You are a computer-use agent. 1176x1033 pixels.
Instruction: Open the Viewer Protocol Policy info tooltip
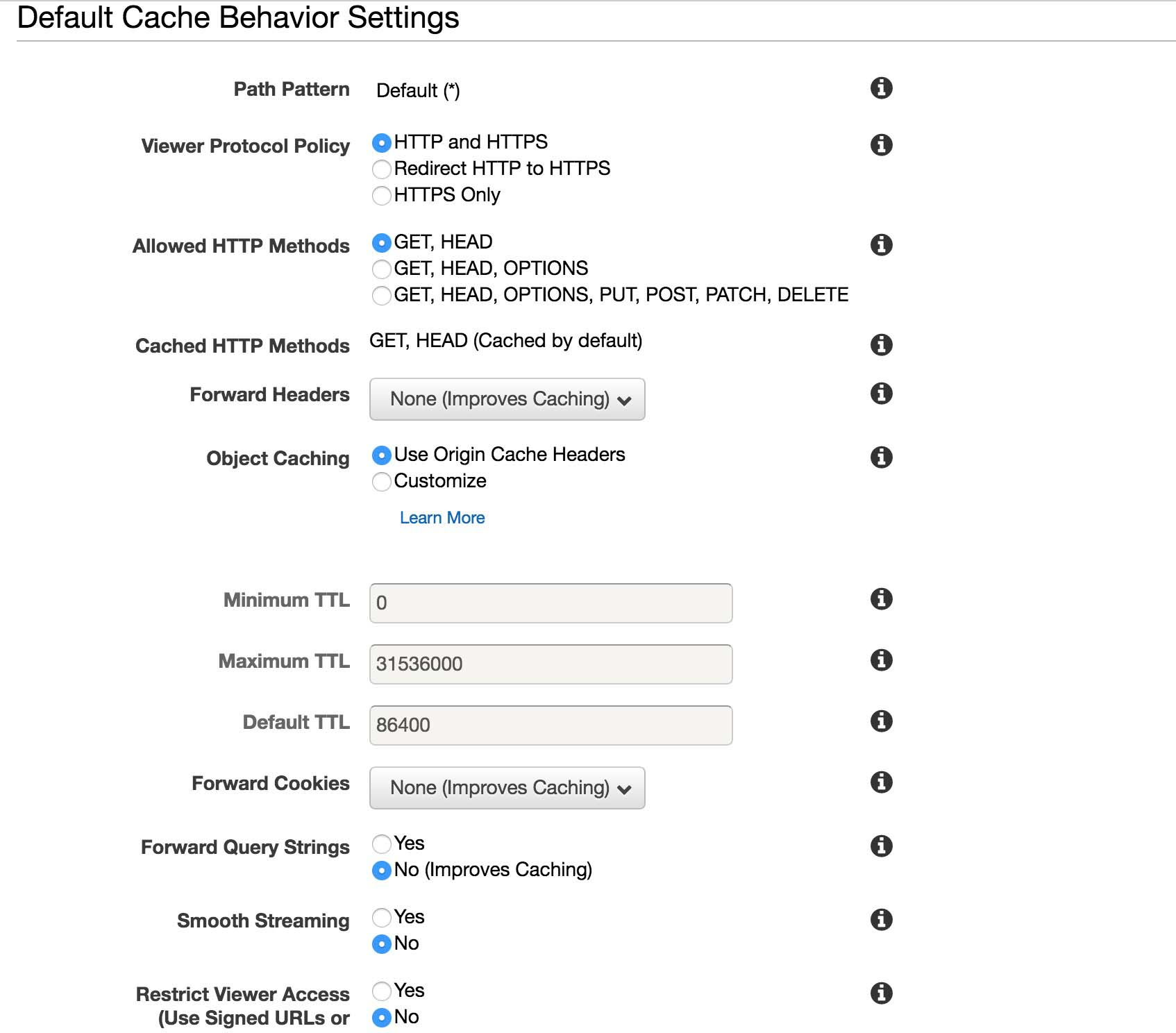click(x=881, y=144)
